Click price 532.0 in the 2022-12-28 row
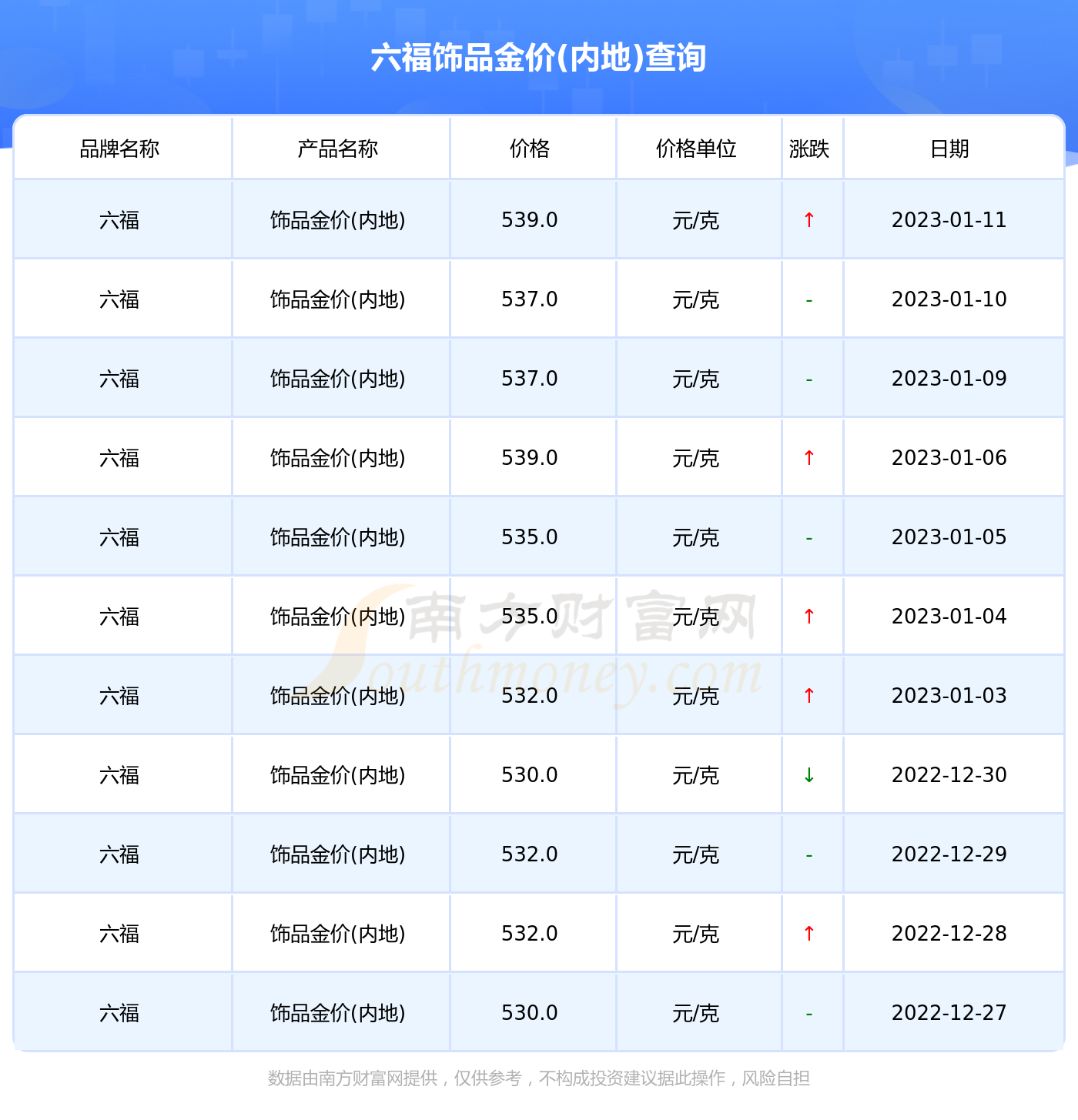The width and height of the screenshot is (1078, 1120). tap(530, 934)
